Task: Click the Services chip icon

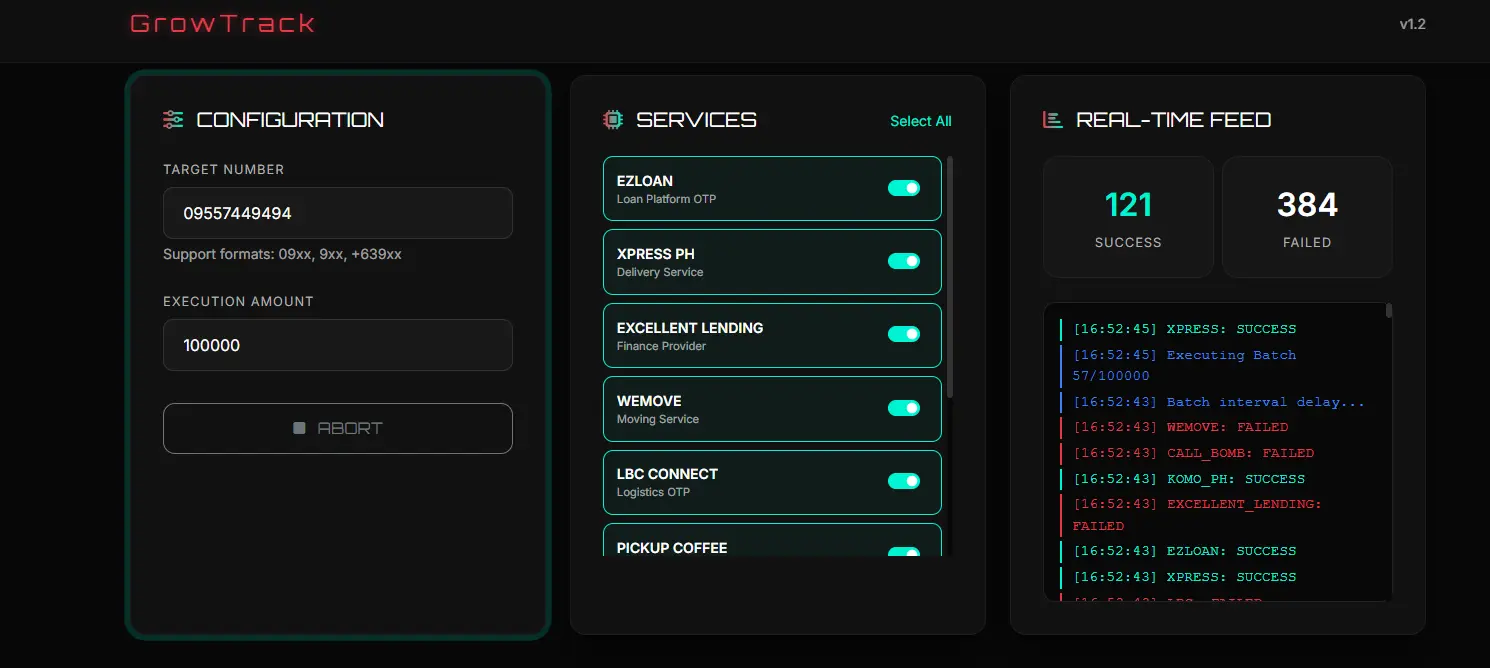Action: click(x=613, y=120)
